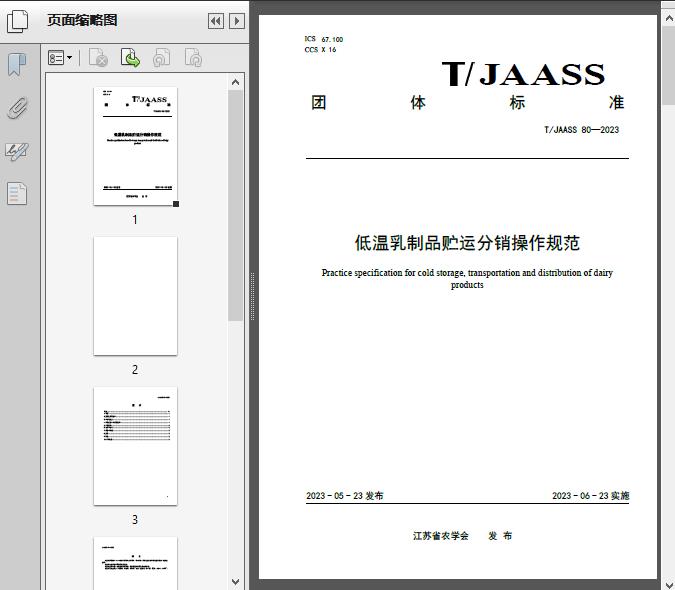Click the thumbnail pane scrollbar thumb

[x=235, y=206]
